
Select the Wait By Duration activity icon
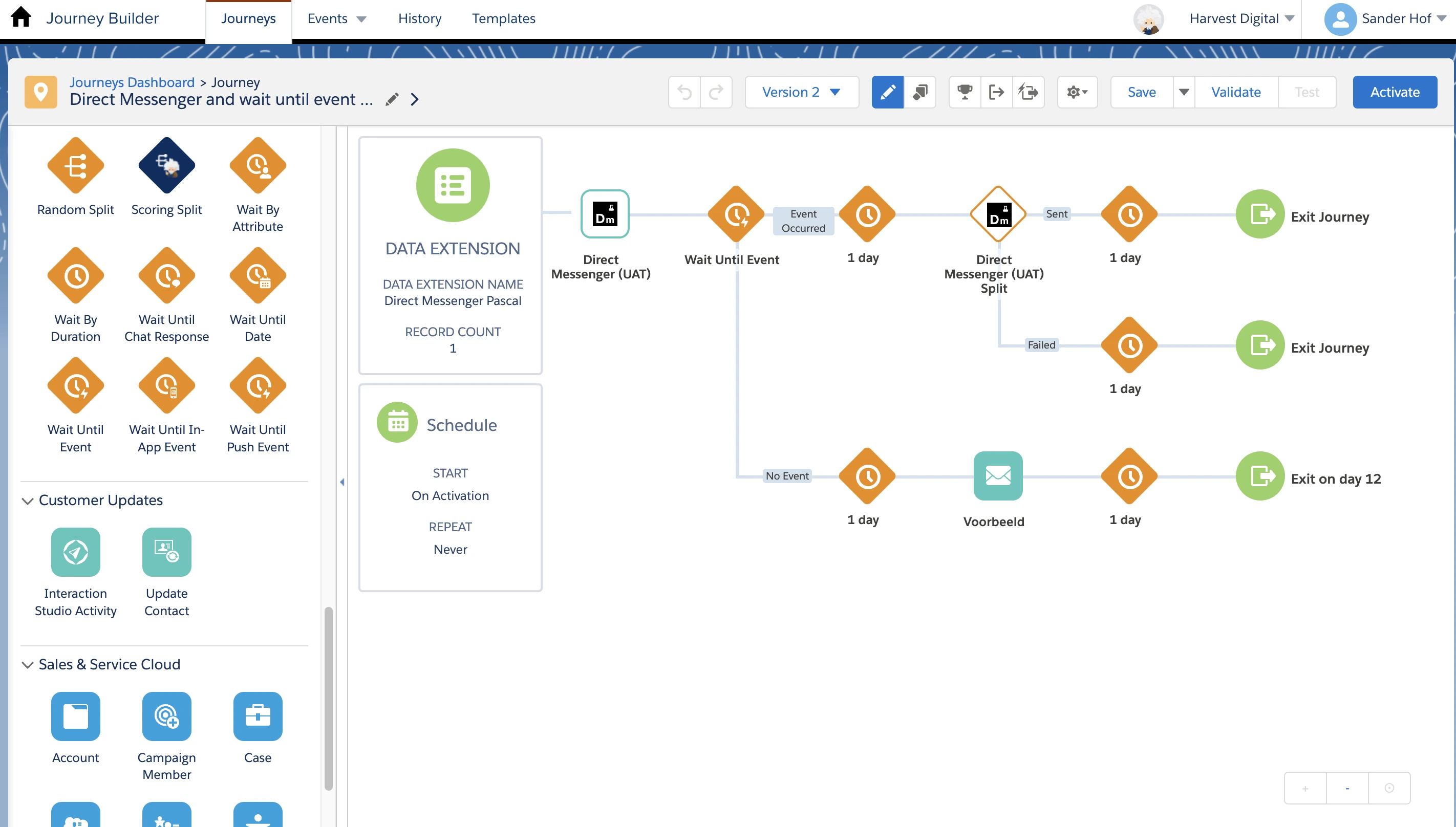pos(76,275)
